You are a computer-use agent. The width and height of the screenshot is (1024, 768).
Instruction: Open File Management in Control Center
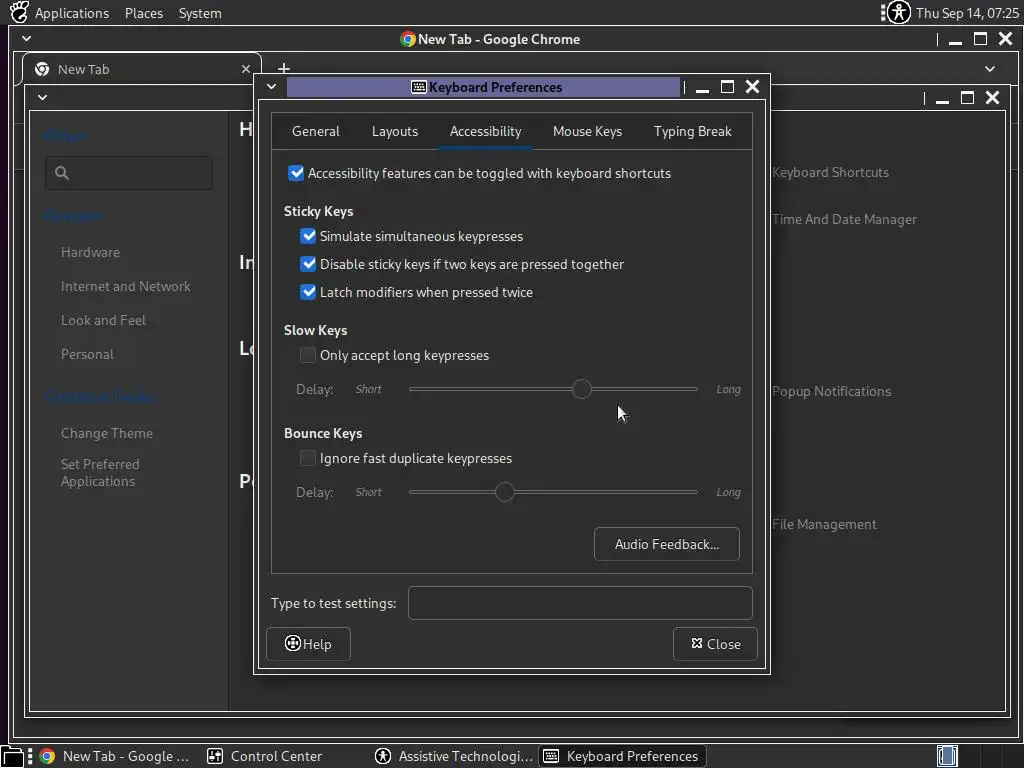click(824, 524)
